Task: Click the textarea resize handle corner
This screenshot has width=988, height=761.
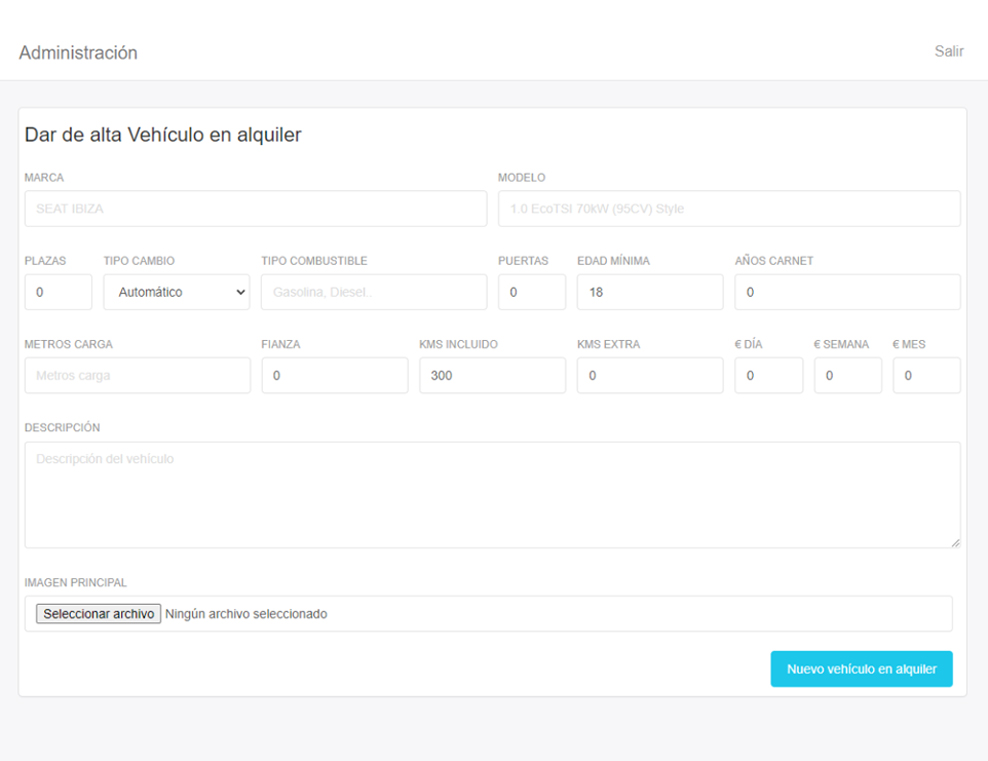Action: 955,542
